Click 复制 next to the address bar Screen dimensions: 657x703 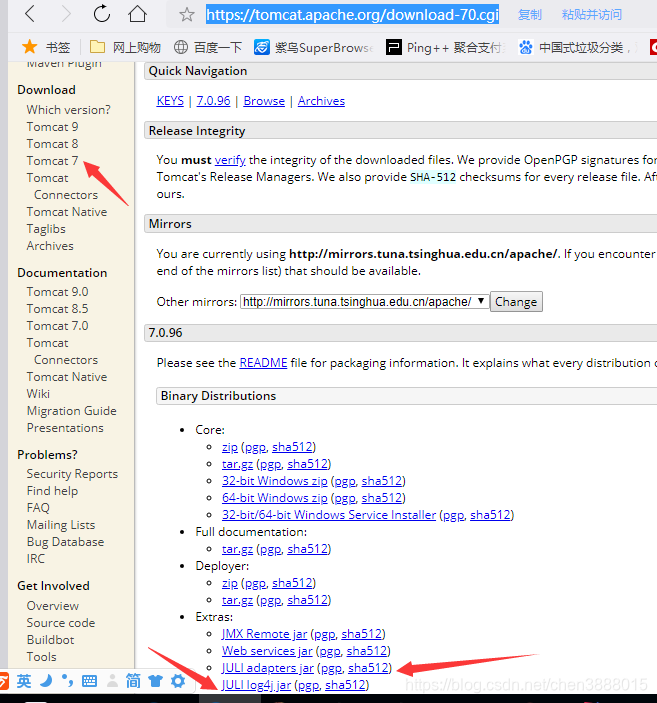pos(530,15)
